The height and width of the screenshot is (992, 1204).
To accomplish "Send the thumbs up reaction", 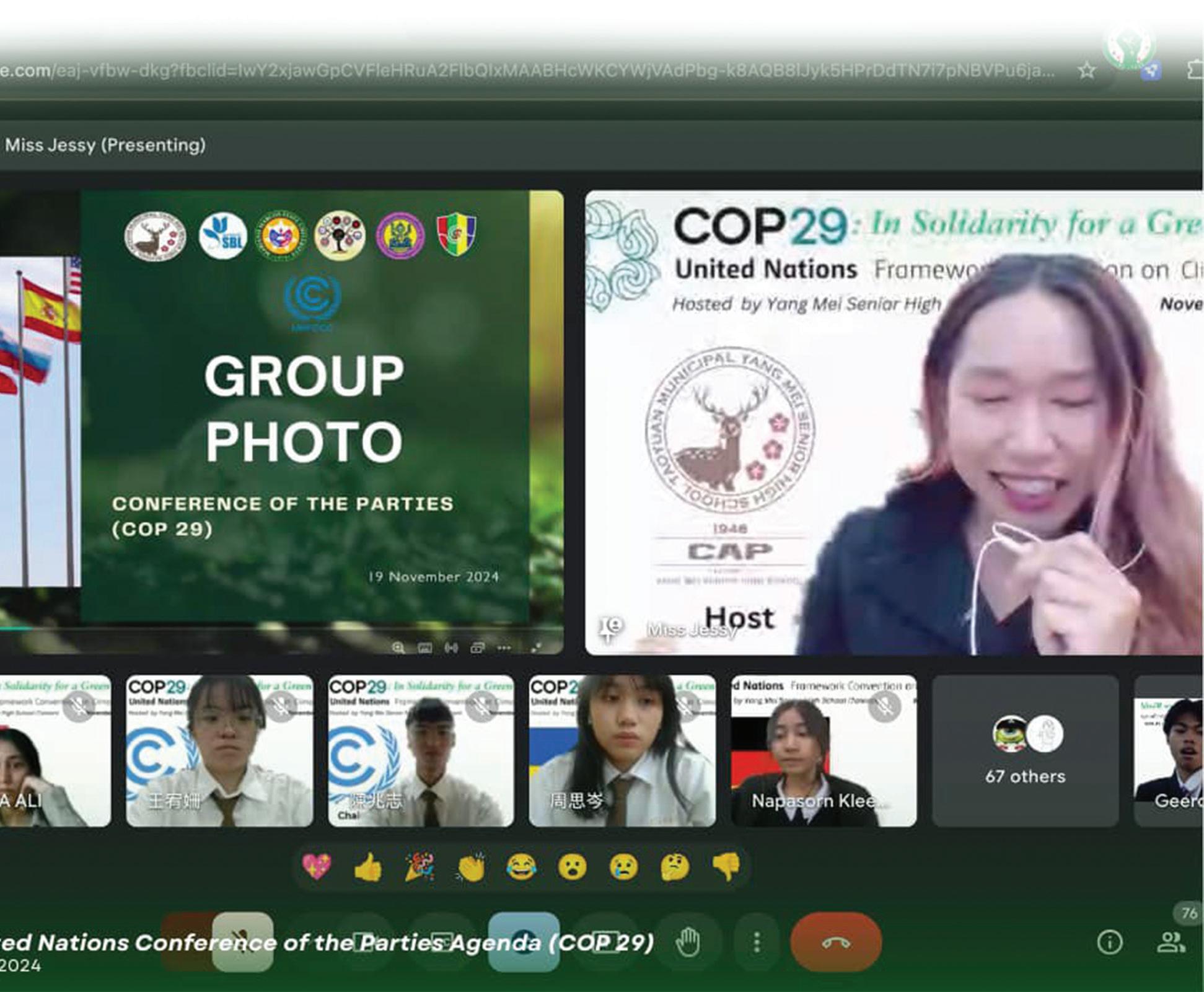I will click(x=368, y=867).
